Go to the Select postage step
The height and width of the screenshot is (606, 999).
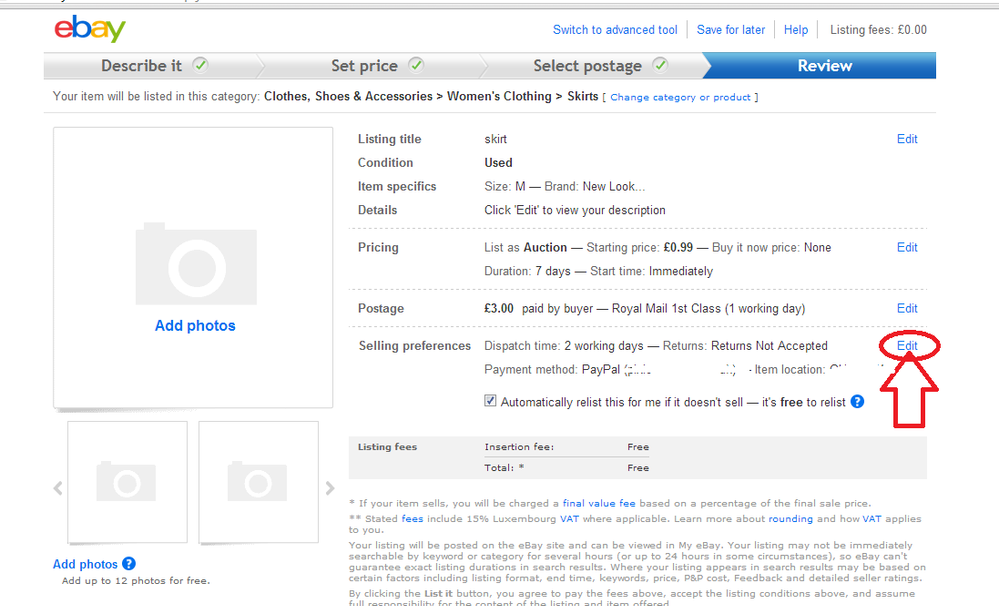click(588, 66)
